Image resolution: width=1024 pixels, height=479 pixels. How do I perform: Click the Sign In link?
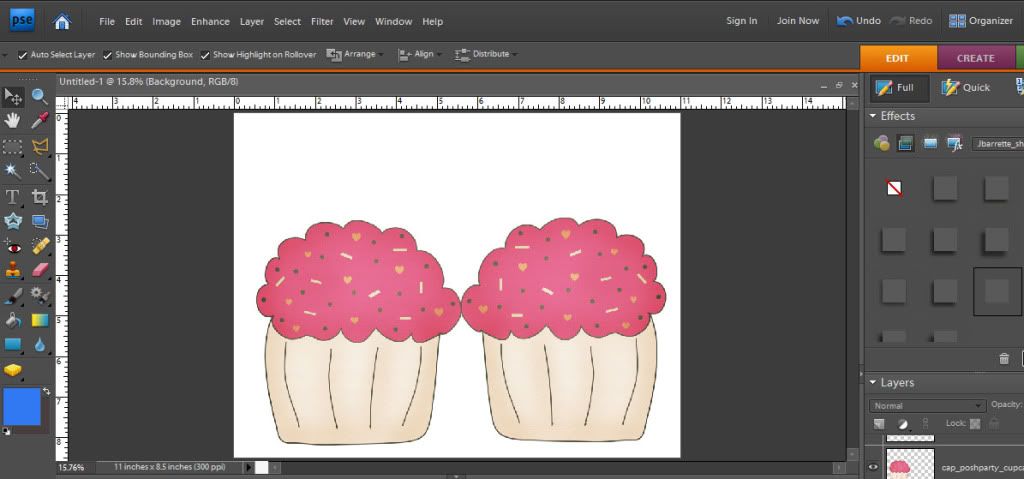point(742,21)
